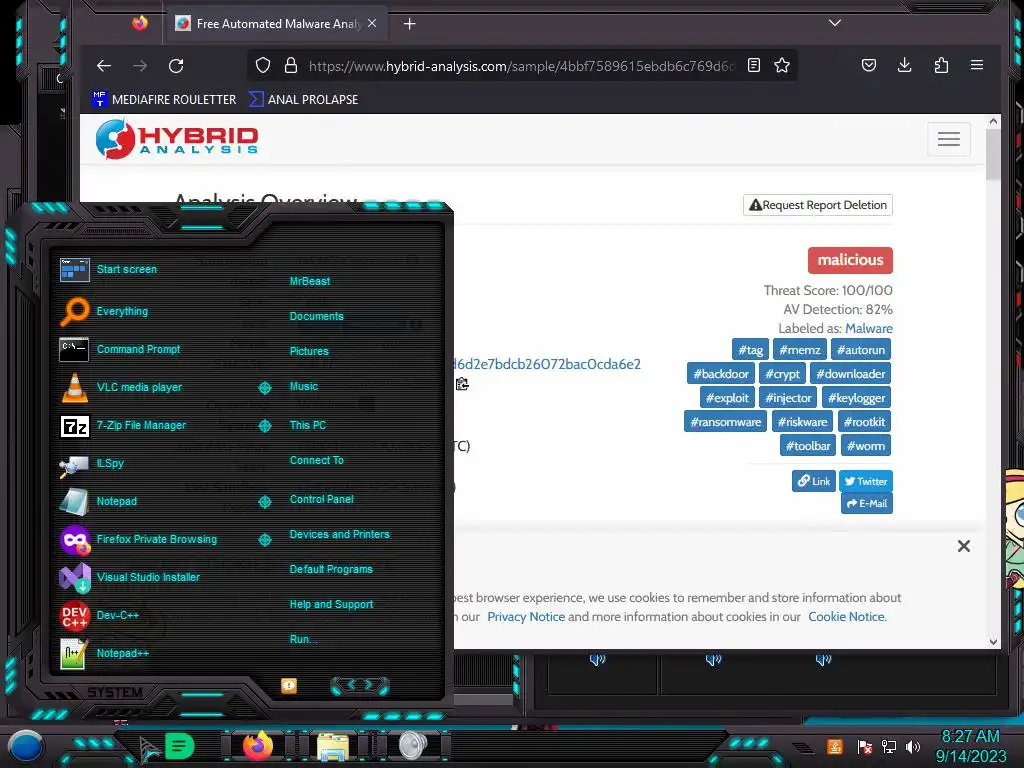Expand VLC media player jump list
1024x768 pixels.
264,388
